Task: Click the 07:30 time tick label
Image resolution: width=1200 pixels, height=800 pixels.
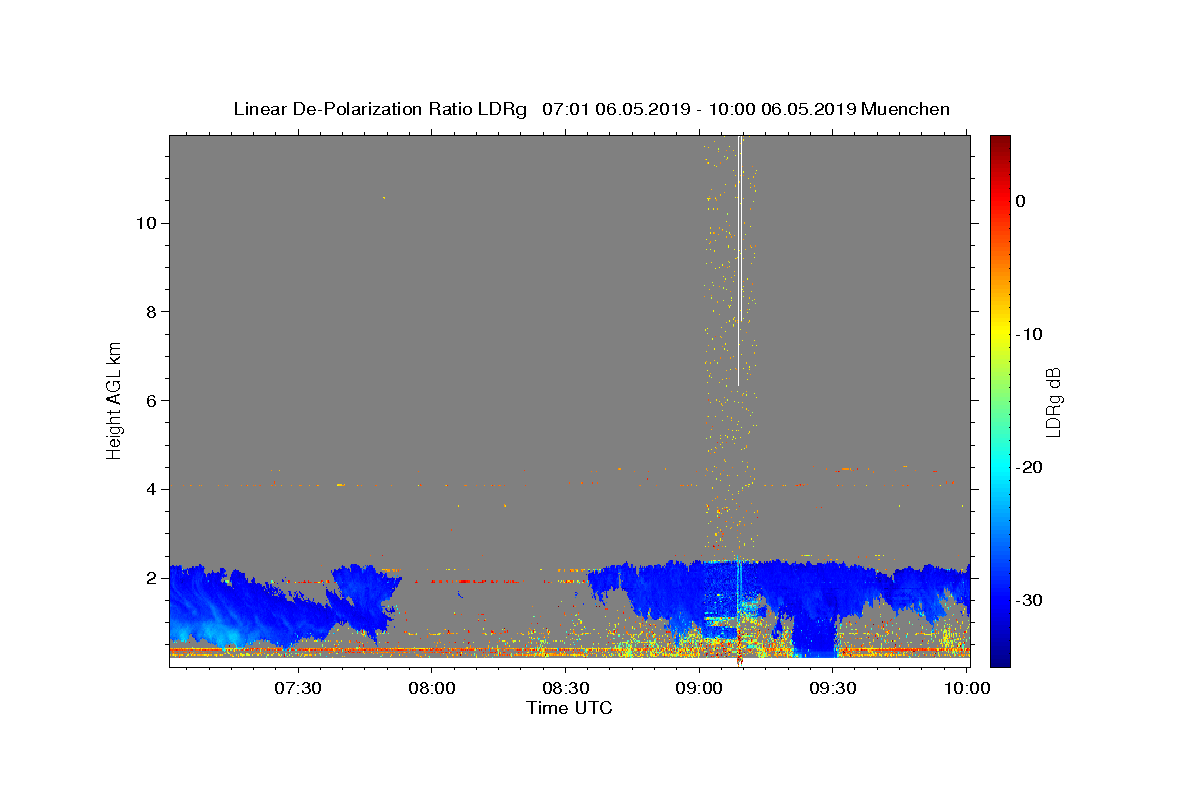Action: pyautogui.click(x=297, y=688)
